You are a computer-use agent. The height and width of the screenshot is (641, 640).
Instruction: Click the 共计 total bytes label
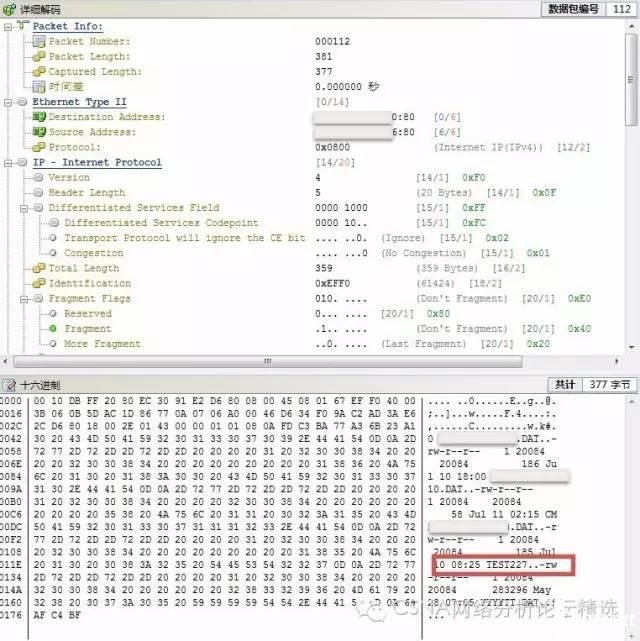566,384
